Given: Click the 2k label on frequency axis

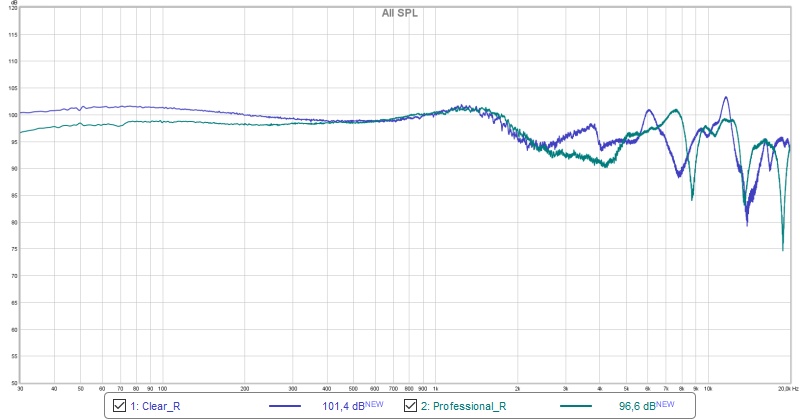Looking at the screenshot, I should (x=517, y=387).
